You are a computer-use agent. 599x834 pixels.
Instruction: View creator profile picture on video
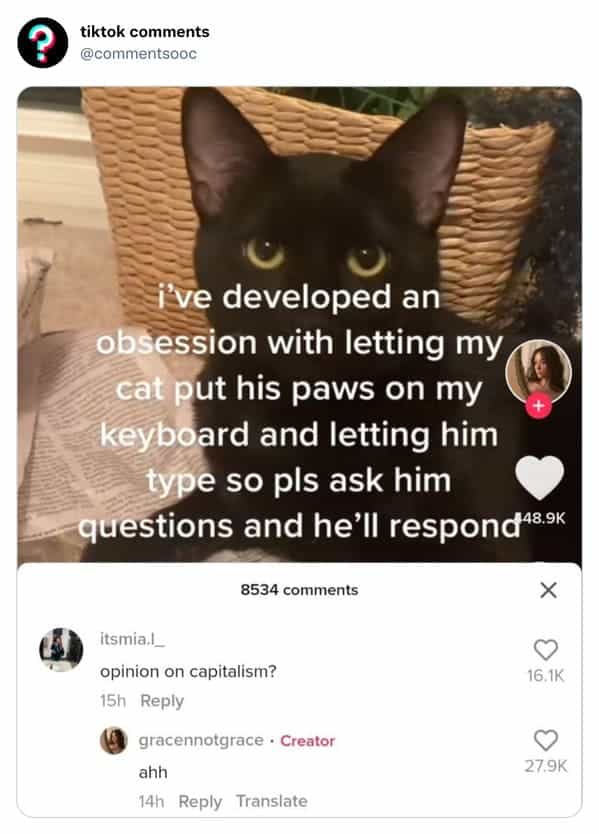[x=538, y=372]
